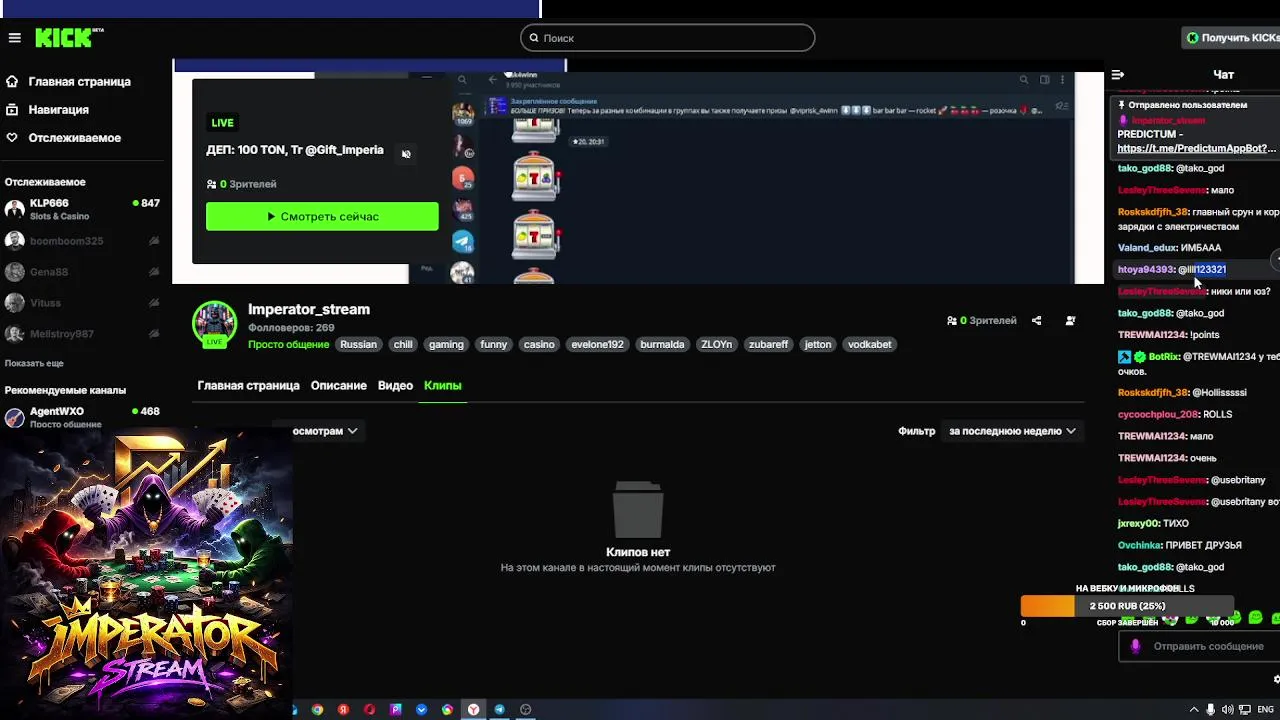Open Yandex Browser from the taskbar
Screen dimensions: 1280x720
pyautogui.click(x=473, y=710)
